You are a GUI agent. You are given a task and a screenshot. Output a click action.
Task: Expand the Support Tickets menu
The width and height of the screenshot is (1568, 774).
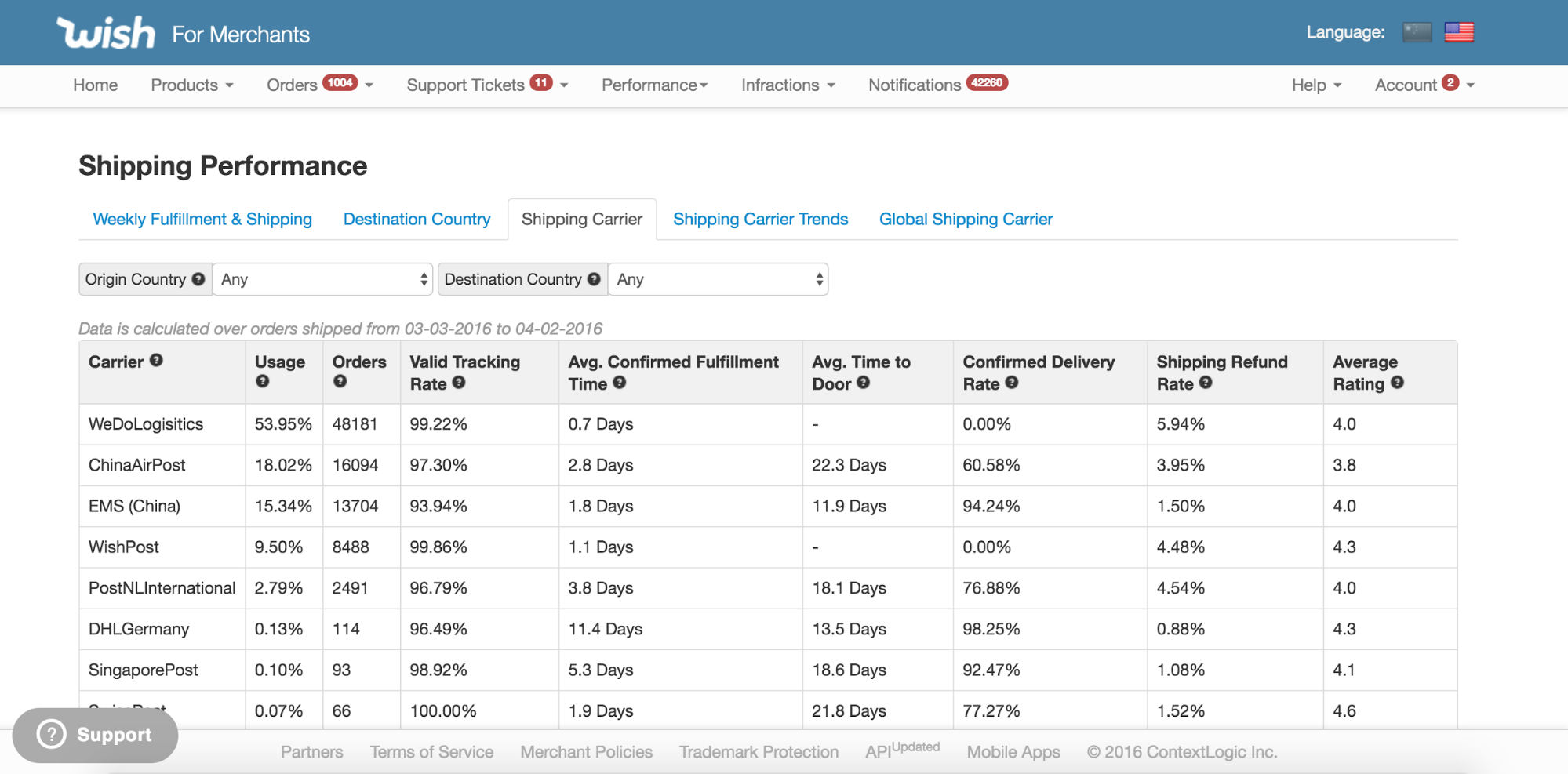(487, 85)
